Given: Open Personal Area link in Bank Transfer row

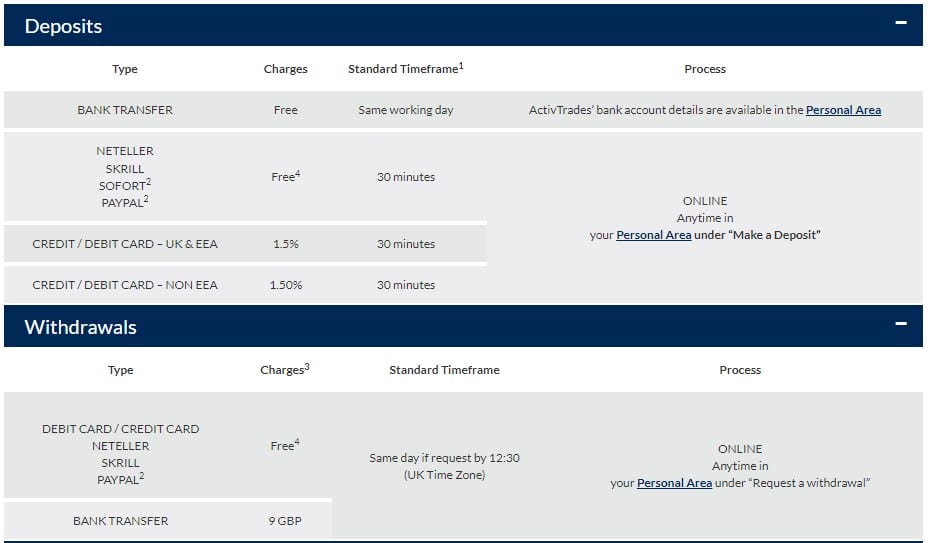Looking at the screenshot, I should [x=843, y=110].
